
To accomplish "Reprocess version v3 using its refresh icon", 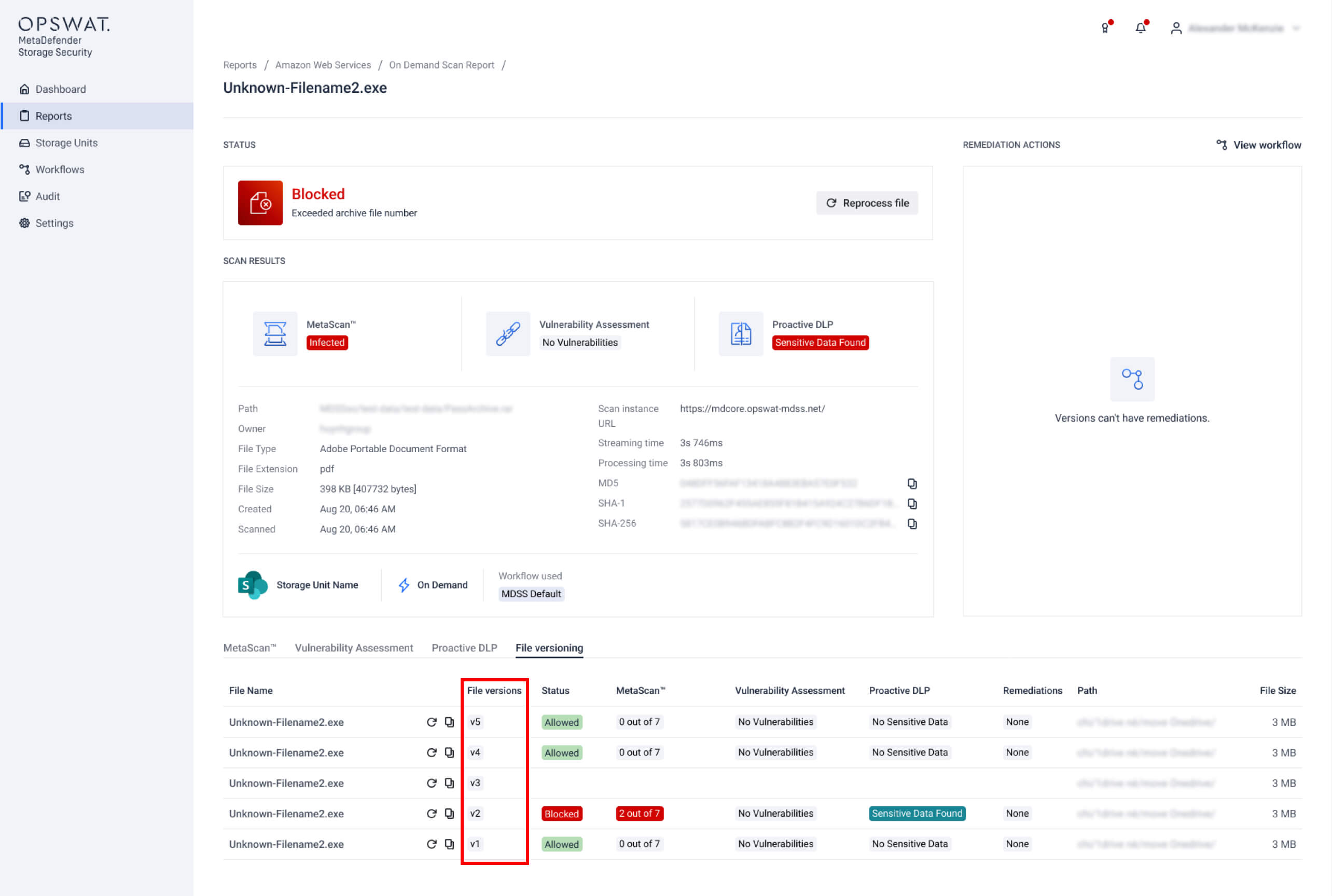I will [432, 783].
